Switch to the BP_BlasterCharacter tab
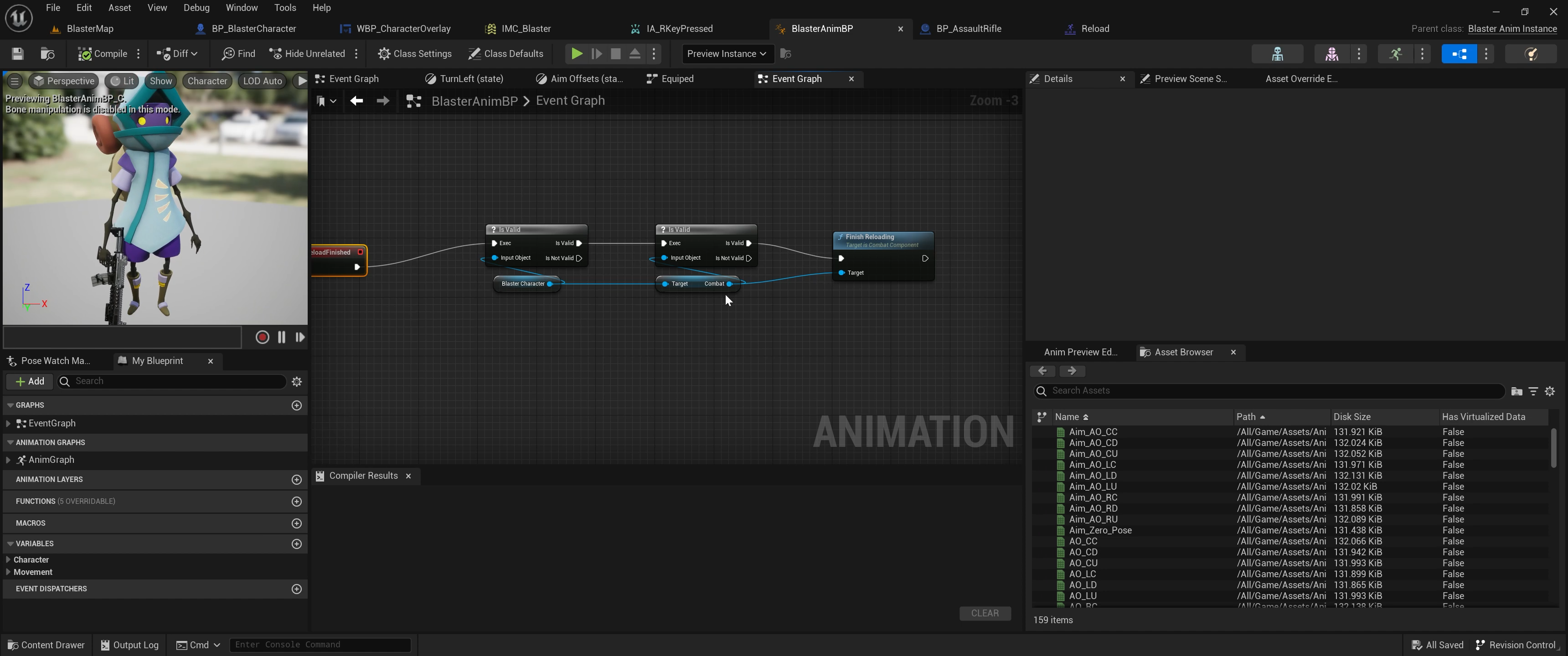The height and width of the screenshot is (656, 1568). [253, 29]
